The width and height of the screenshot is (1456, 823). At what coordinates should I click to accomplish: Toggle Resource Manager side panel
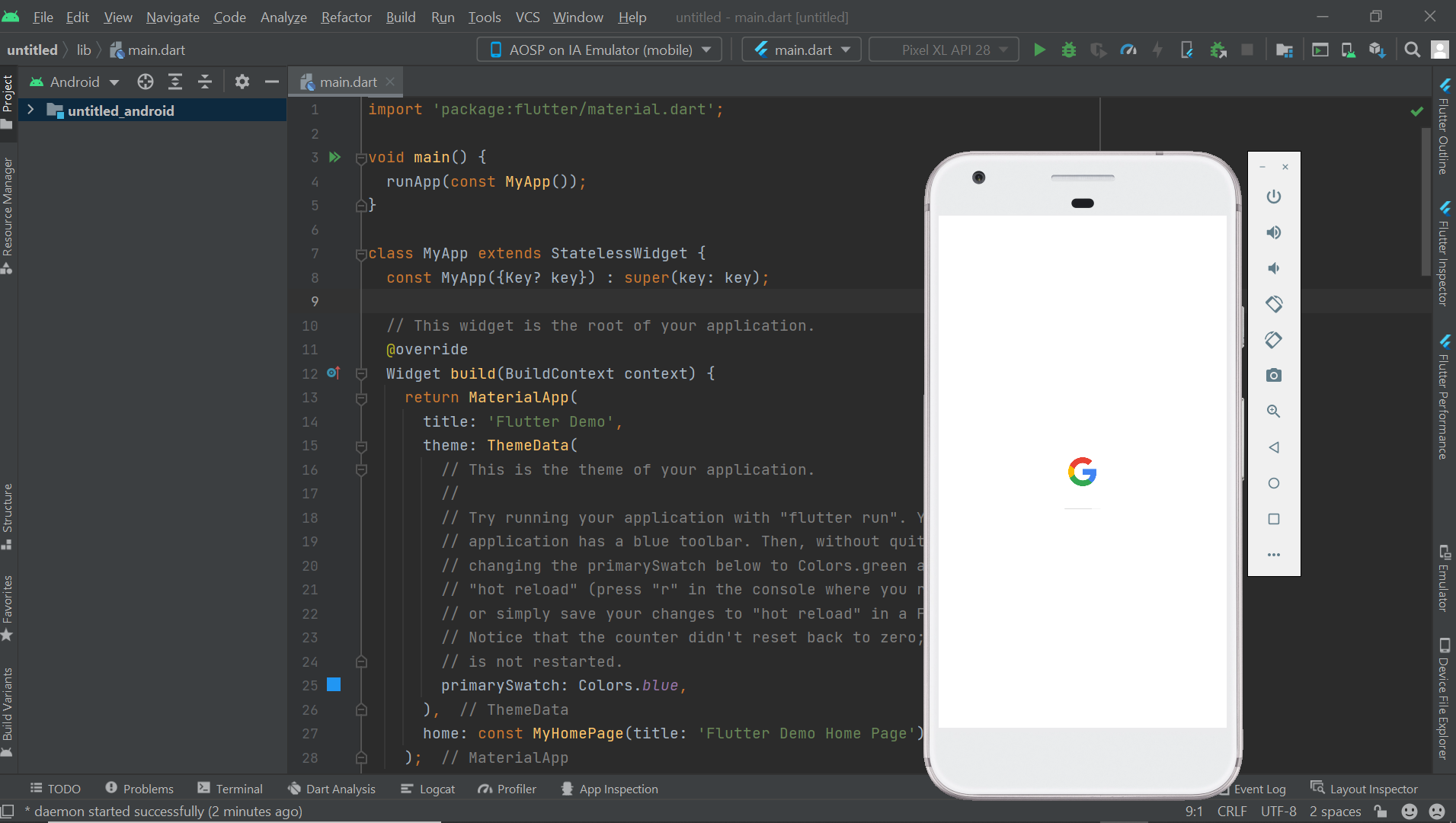pos(8,216)
